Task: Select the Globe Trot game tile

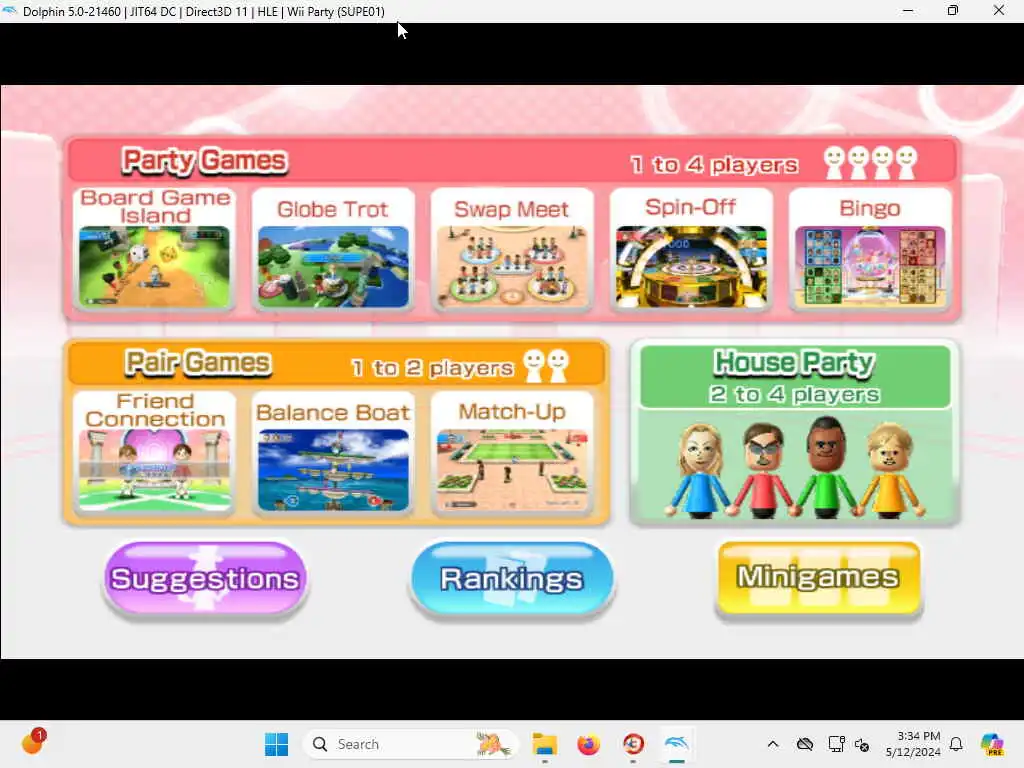Action: (x=333, y=248)
